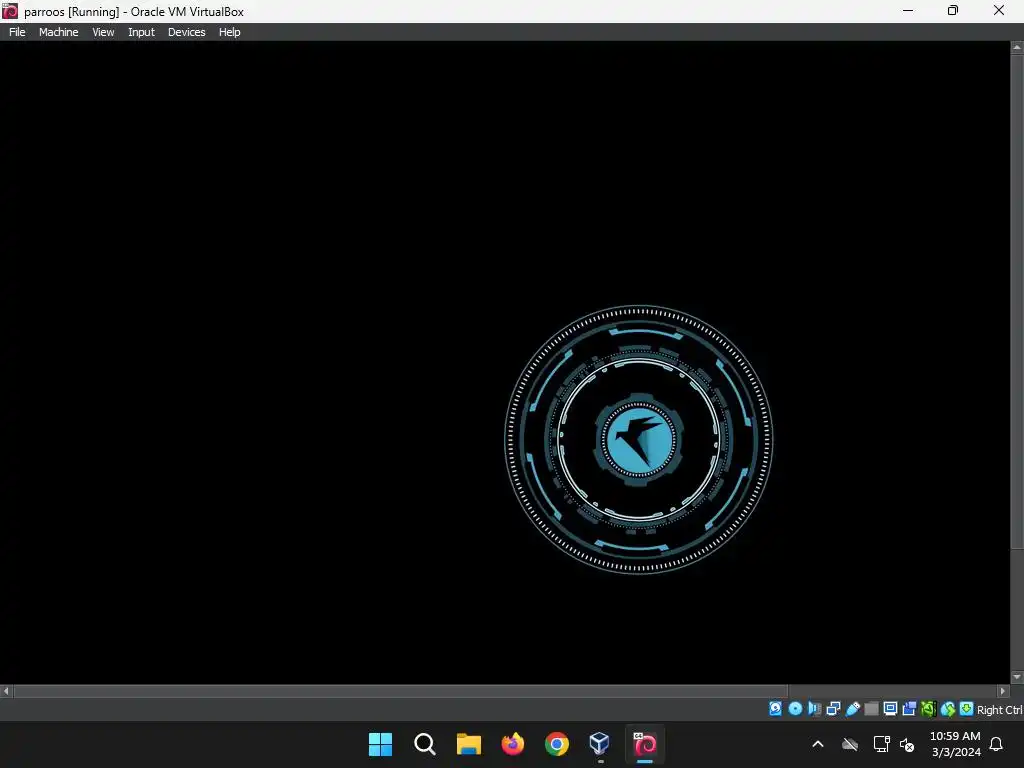
Task: Click the VirtualBox title bar app icon
Action: tap(10, 11)
